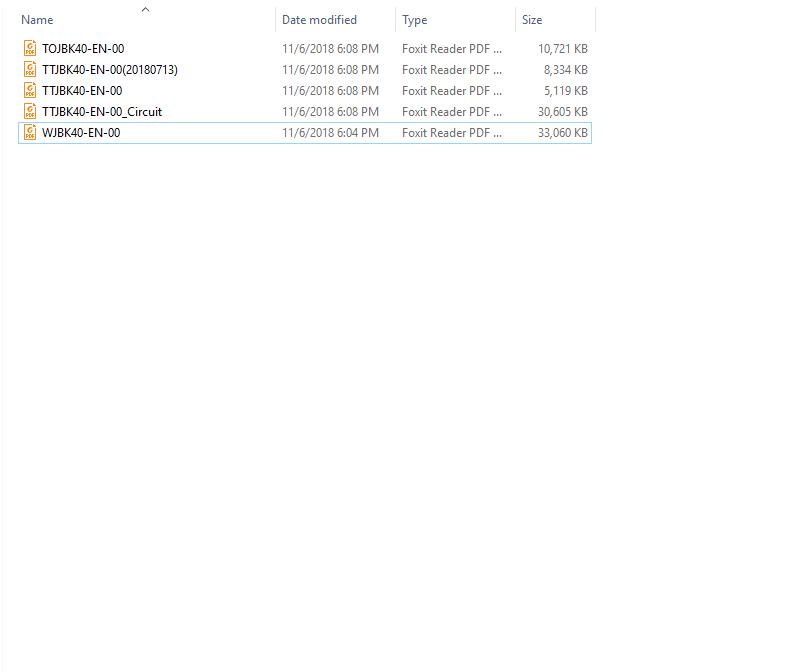
Task: Sort files by Size column header
Action: (x=532, y=20)
